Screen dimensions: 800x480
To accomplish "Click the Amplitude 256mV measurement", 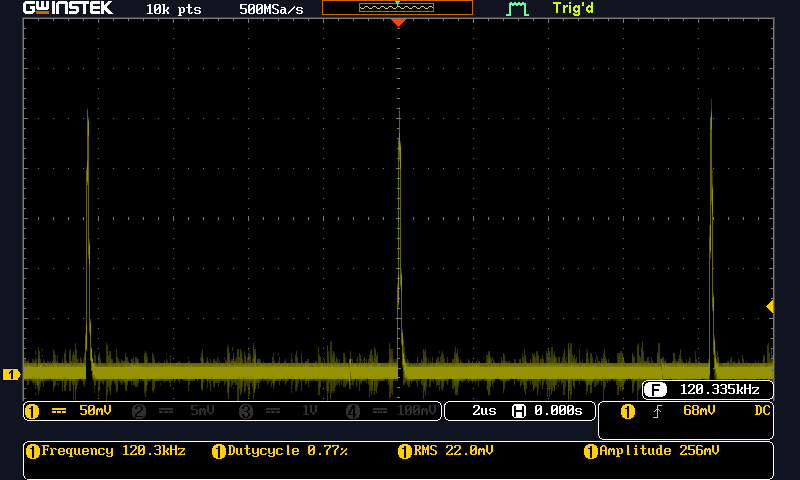I will click(x=659, y=451).
